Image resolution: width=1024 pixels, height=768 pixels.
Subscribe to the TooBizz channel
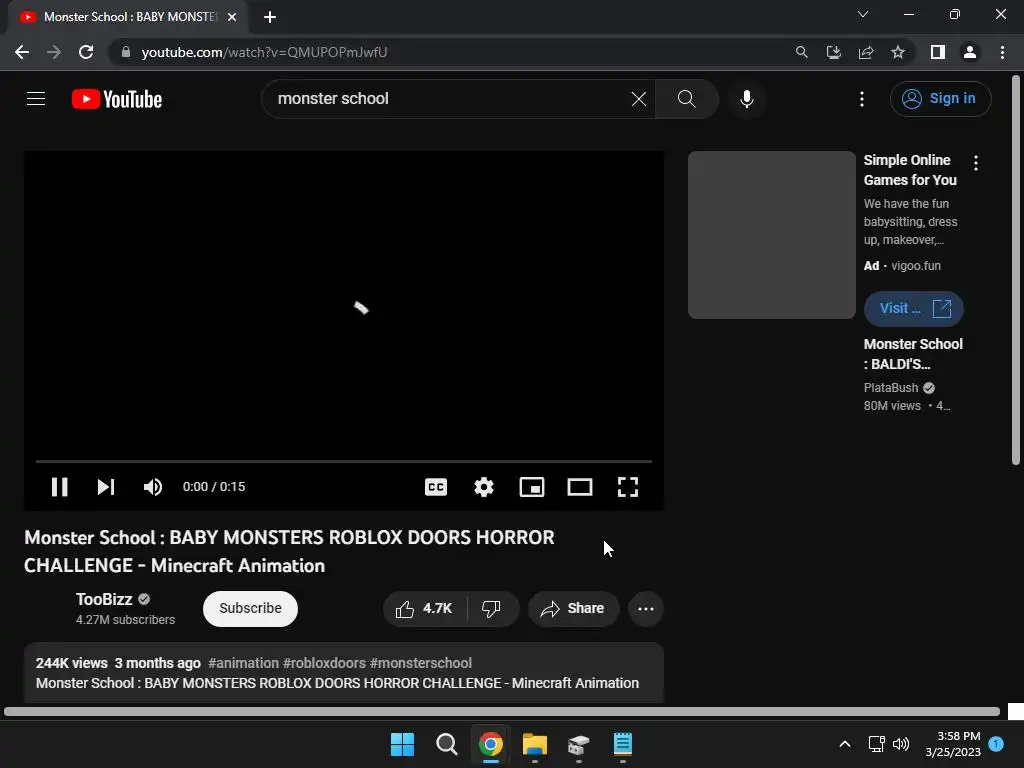click(250, 608)
